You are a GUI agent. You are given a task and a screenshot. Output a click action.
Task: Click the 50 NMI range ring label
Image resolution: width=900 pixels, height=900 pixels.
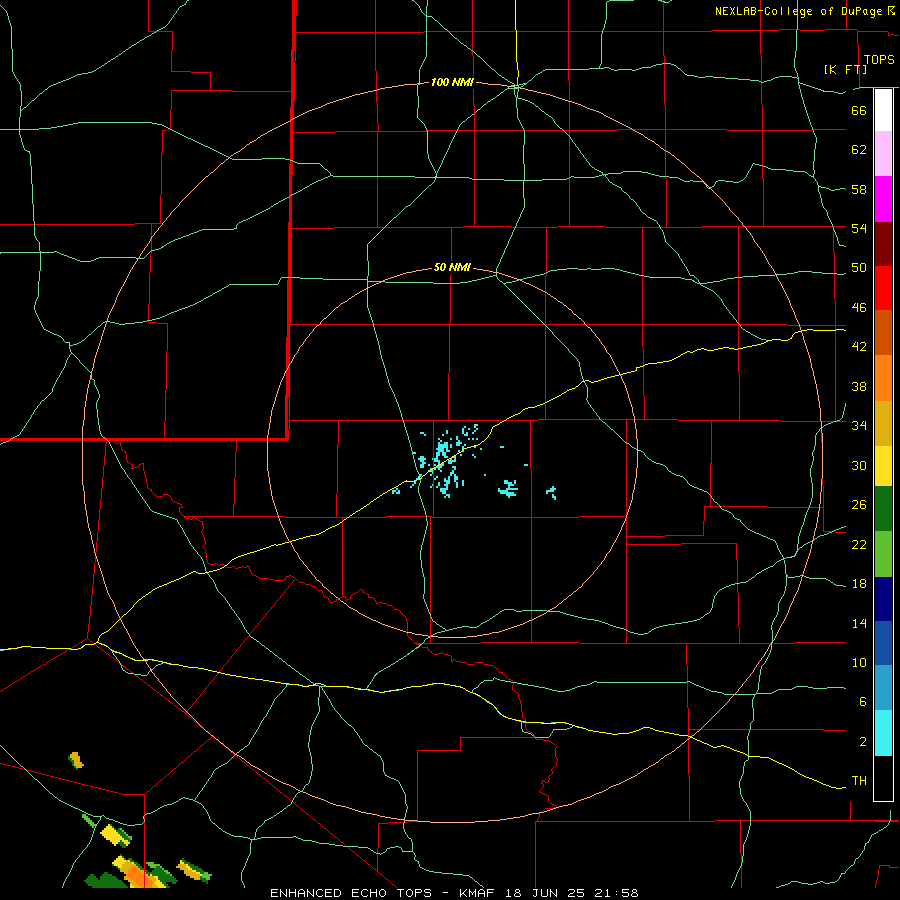(452, 267)
